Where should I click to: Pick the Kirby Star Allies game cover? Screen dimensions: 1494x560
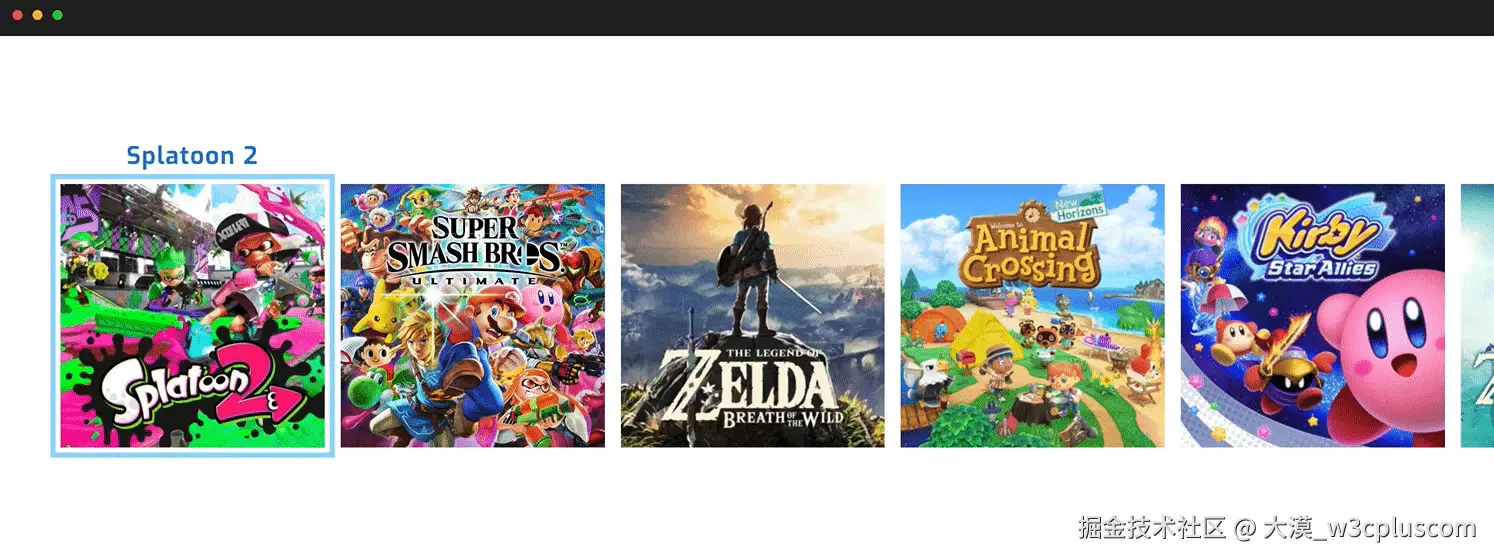pos(1313,316)
